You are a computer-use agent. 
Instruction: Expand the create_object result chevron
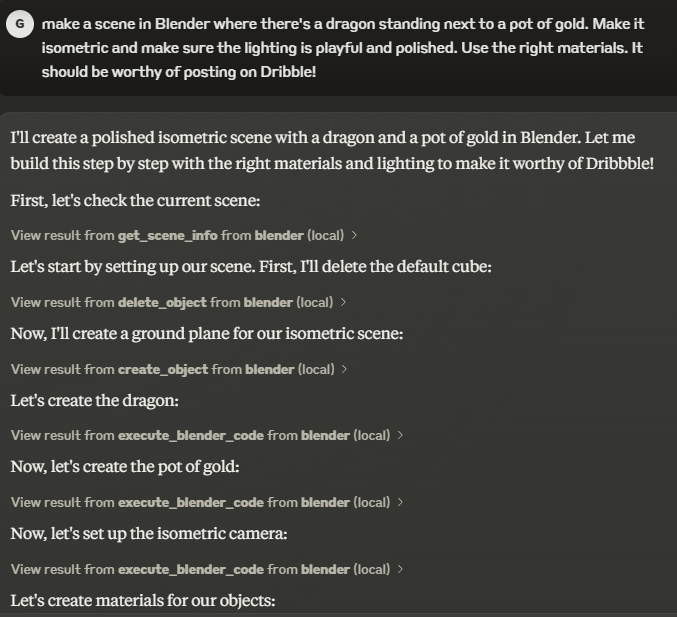click(345, 369)
